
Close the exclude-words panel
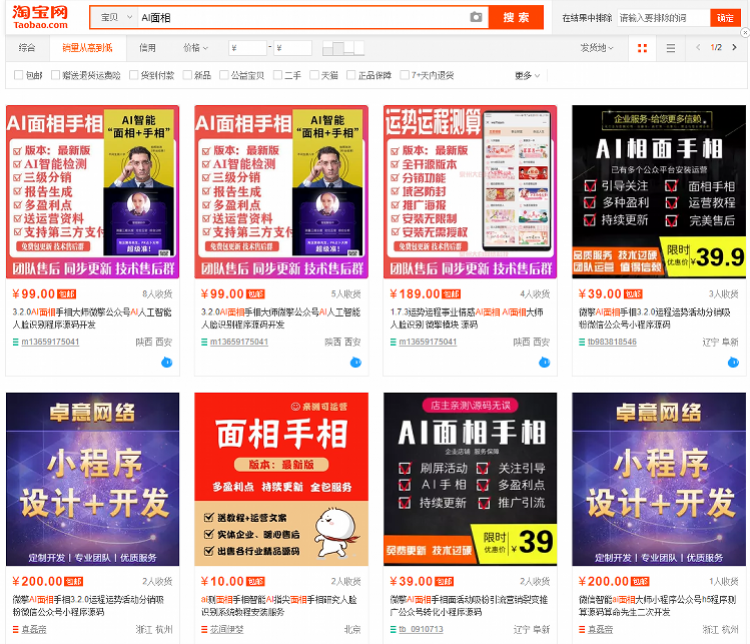pyautogui.click(x=745, y=33)
